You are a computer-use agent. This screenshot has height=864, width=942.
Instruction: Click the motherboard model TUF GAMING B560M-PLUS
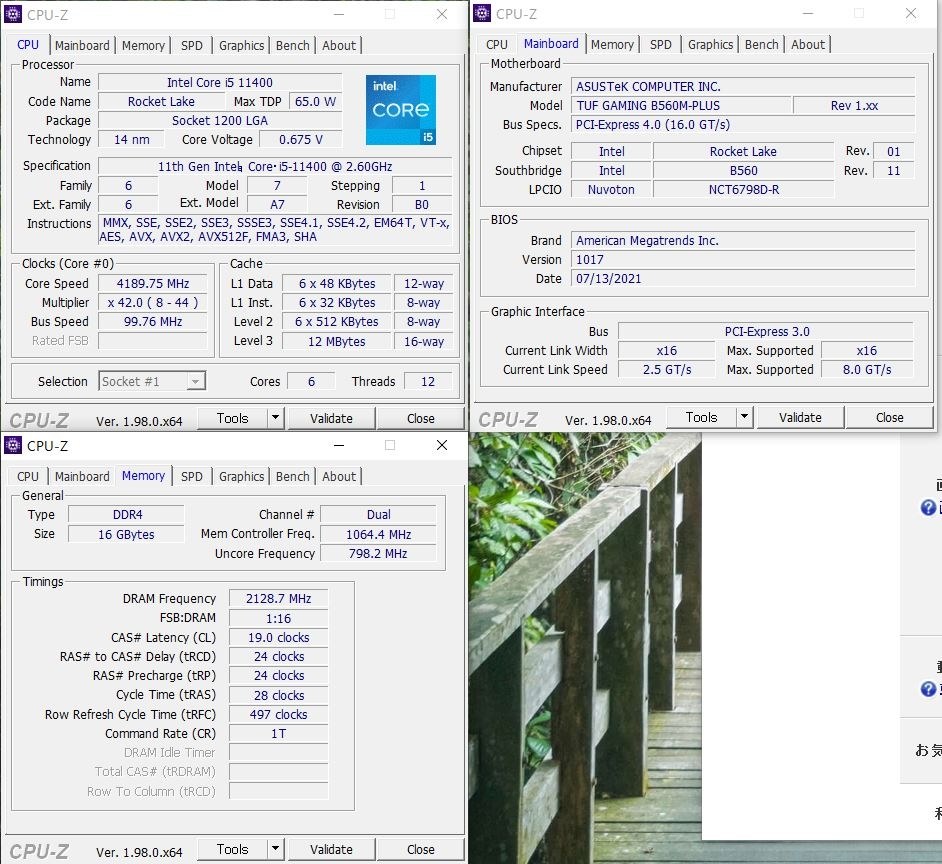pos(681,106)
